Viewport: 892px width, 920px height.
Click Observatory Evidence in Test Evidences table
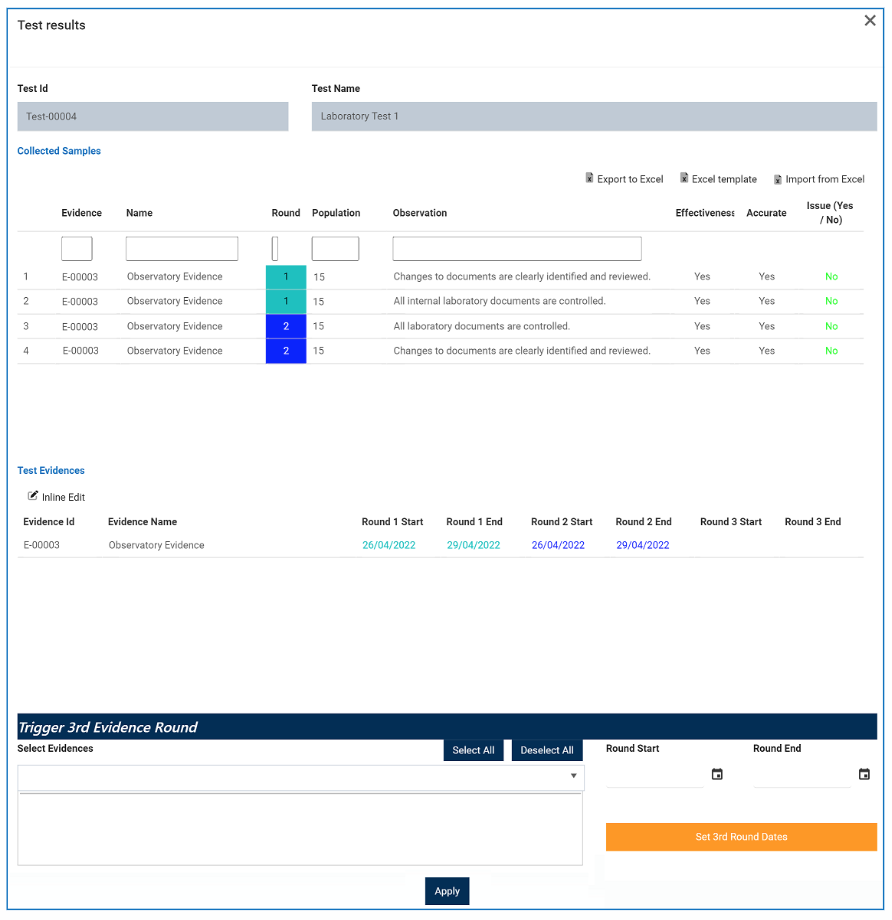pos(156,545)
